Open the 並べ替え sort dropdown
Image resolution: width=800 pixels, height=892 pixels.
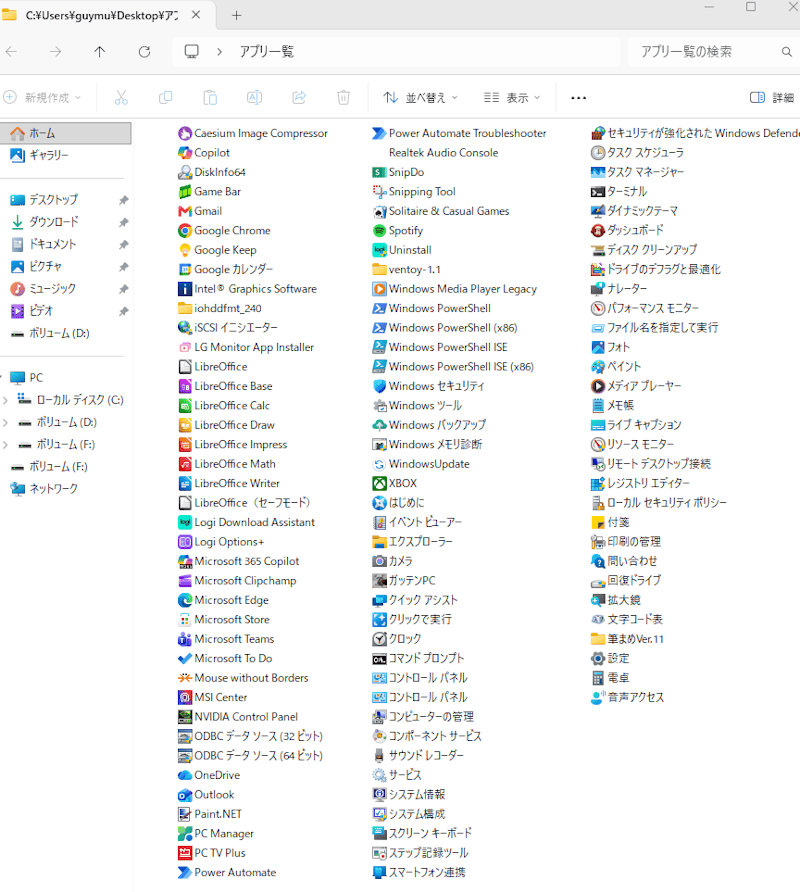point(420,98)
